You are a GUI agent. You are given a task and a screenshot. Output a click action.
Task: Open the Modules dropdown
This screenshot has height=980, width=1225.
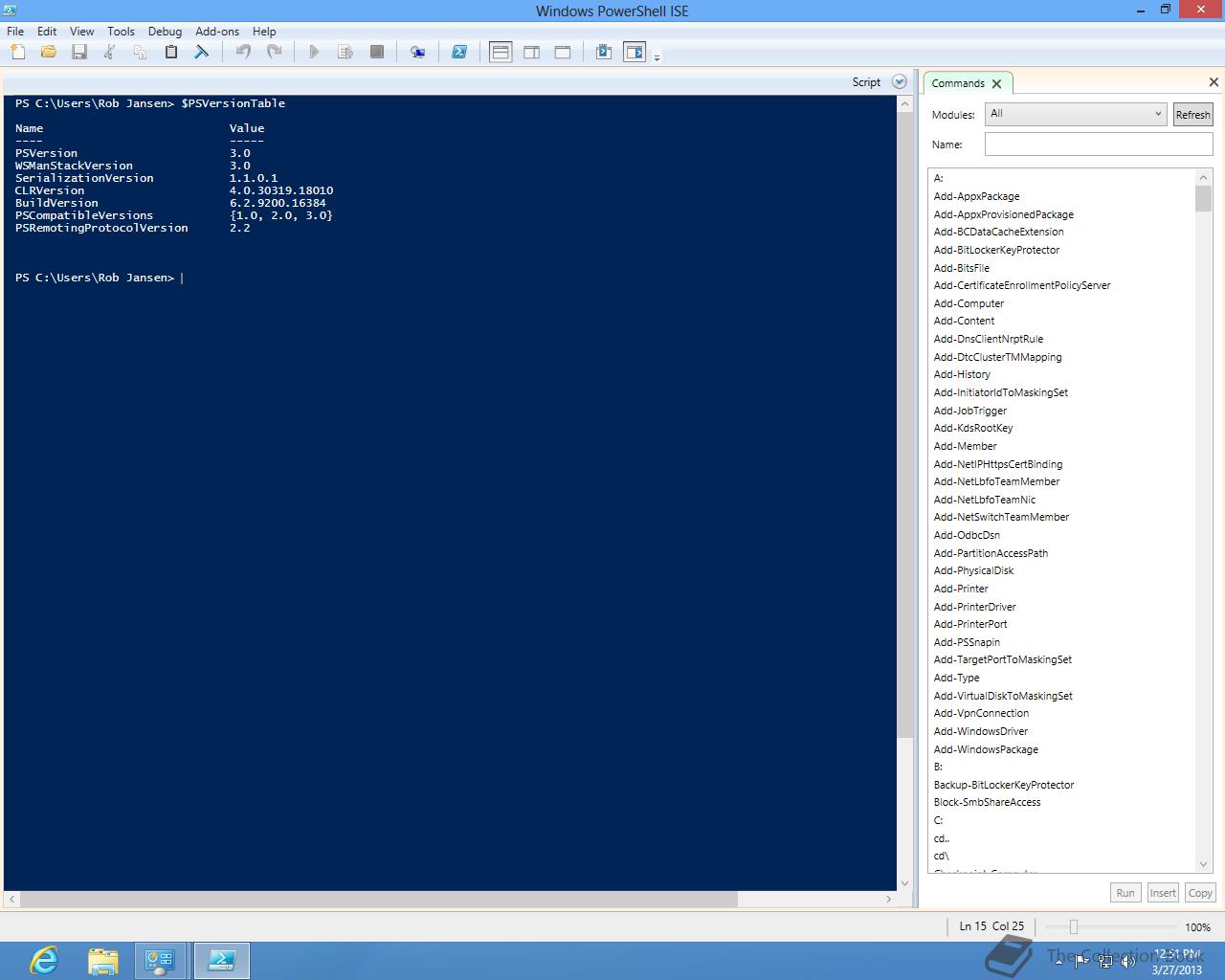coord(1076,114)
